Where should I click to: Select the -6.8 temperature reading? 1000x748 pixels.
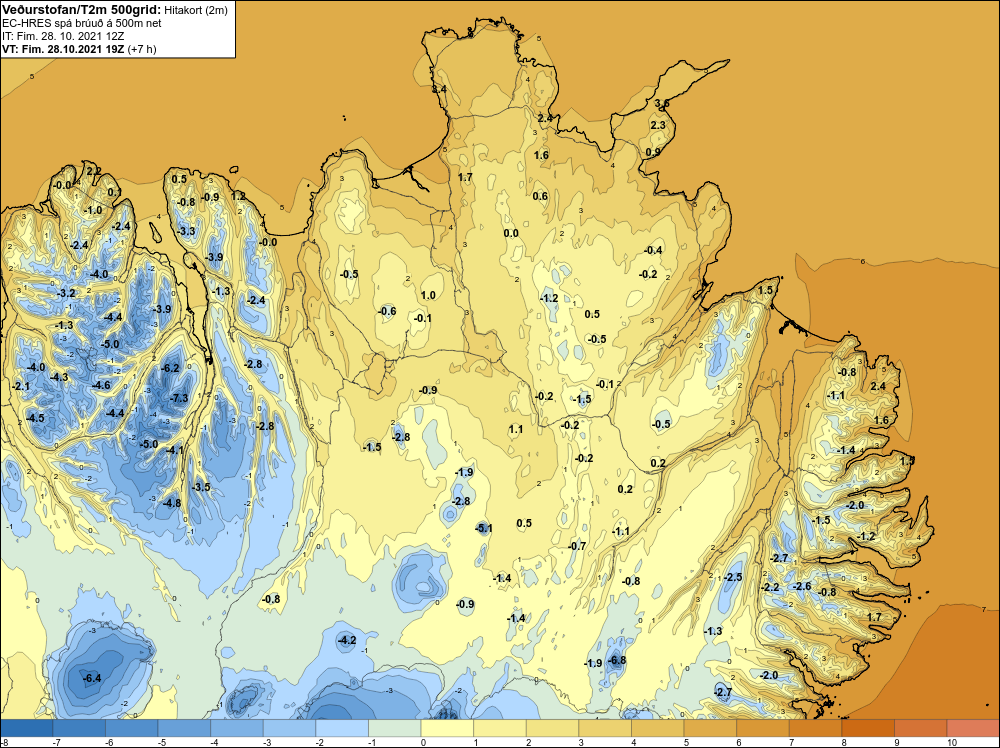(x=617, y=661)
